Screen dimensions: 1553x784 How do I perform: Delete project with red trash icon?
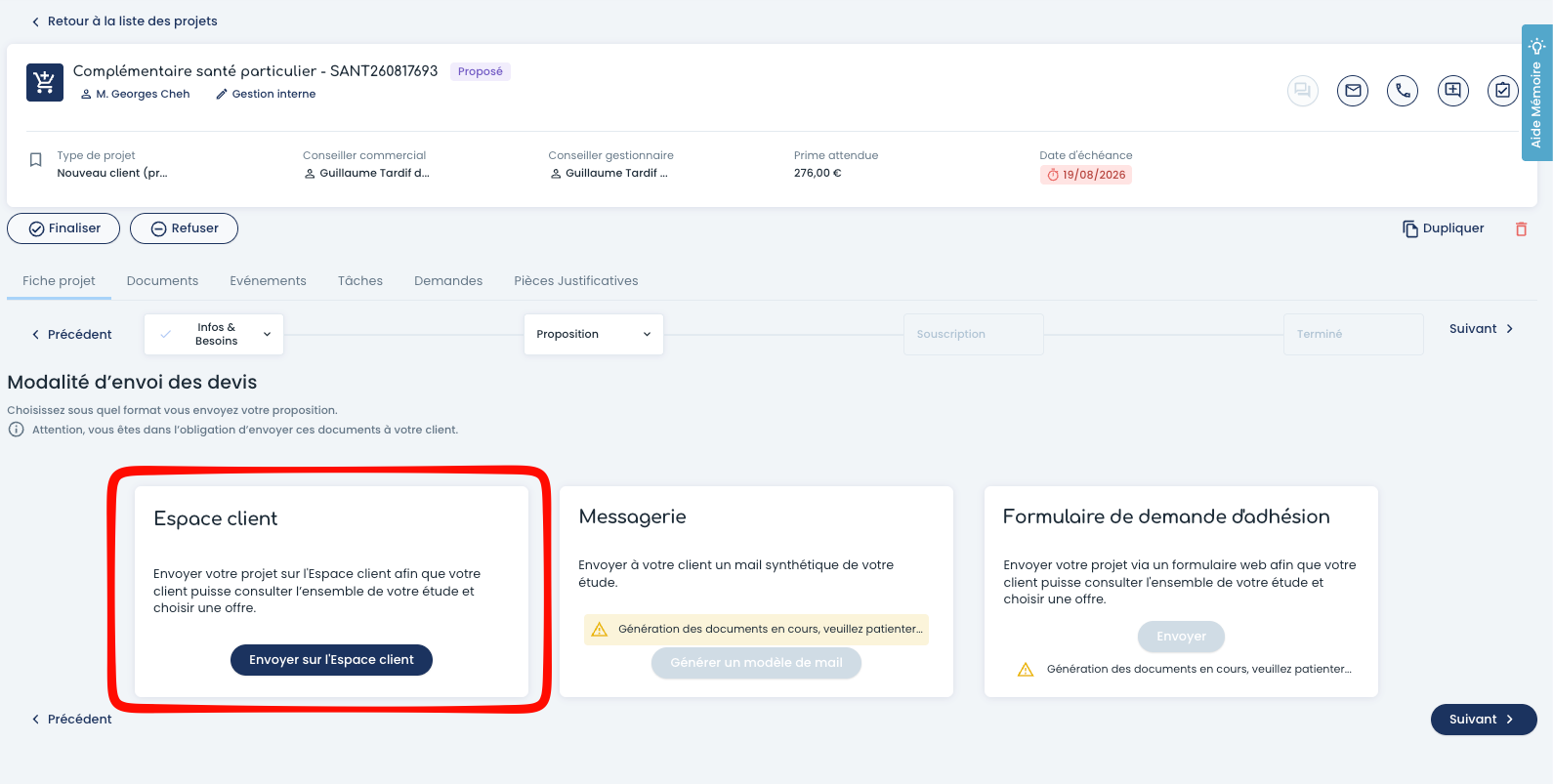coord(1521,228)
